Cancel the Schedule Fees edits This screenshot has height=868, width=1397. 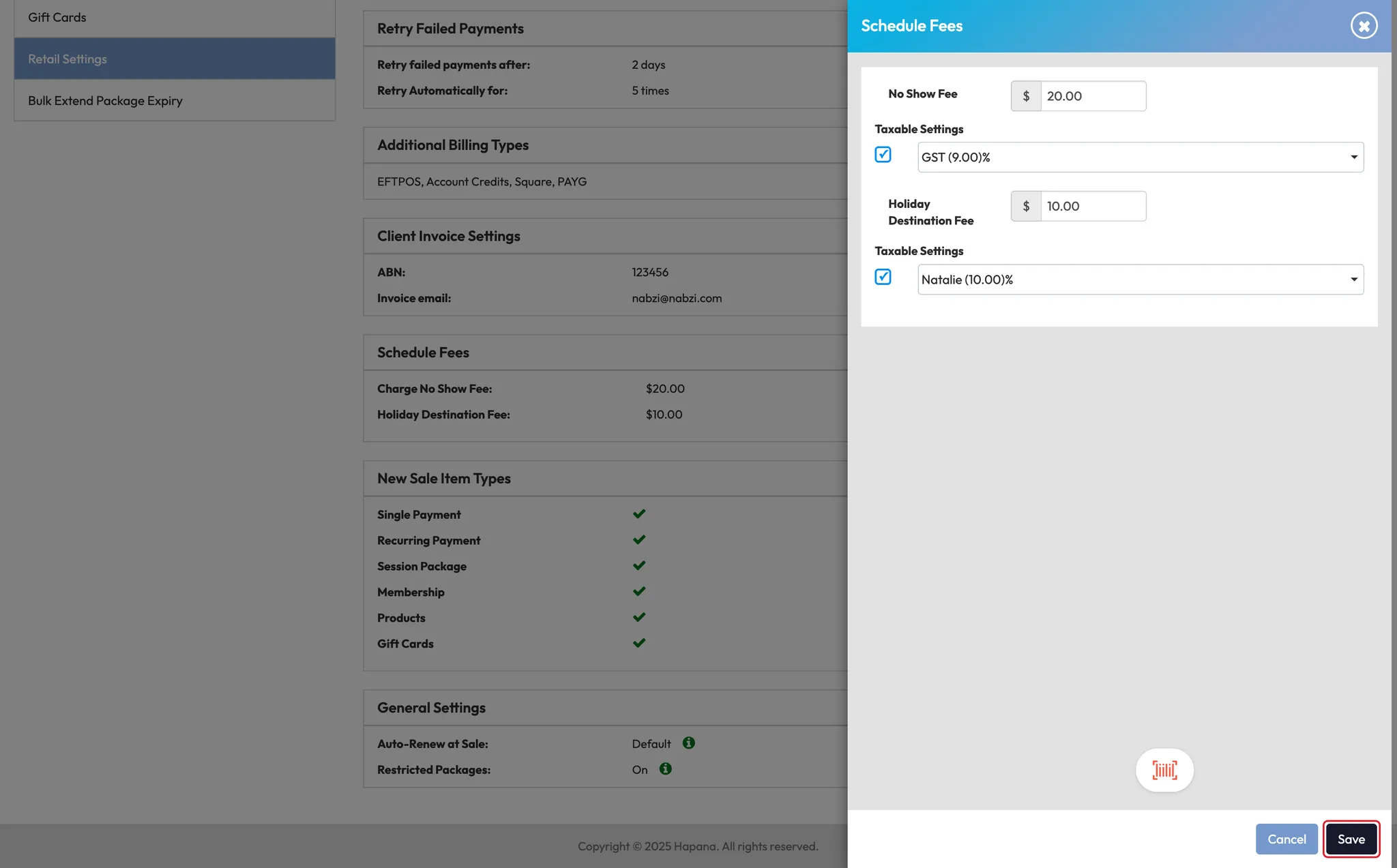(1286, 839)
